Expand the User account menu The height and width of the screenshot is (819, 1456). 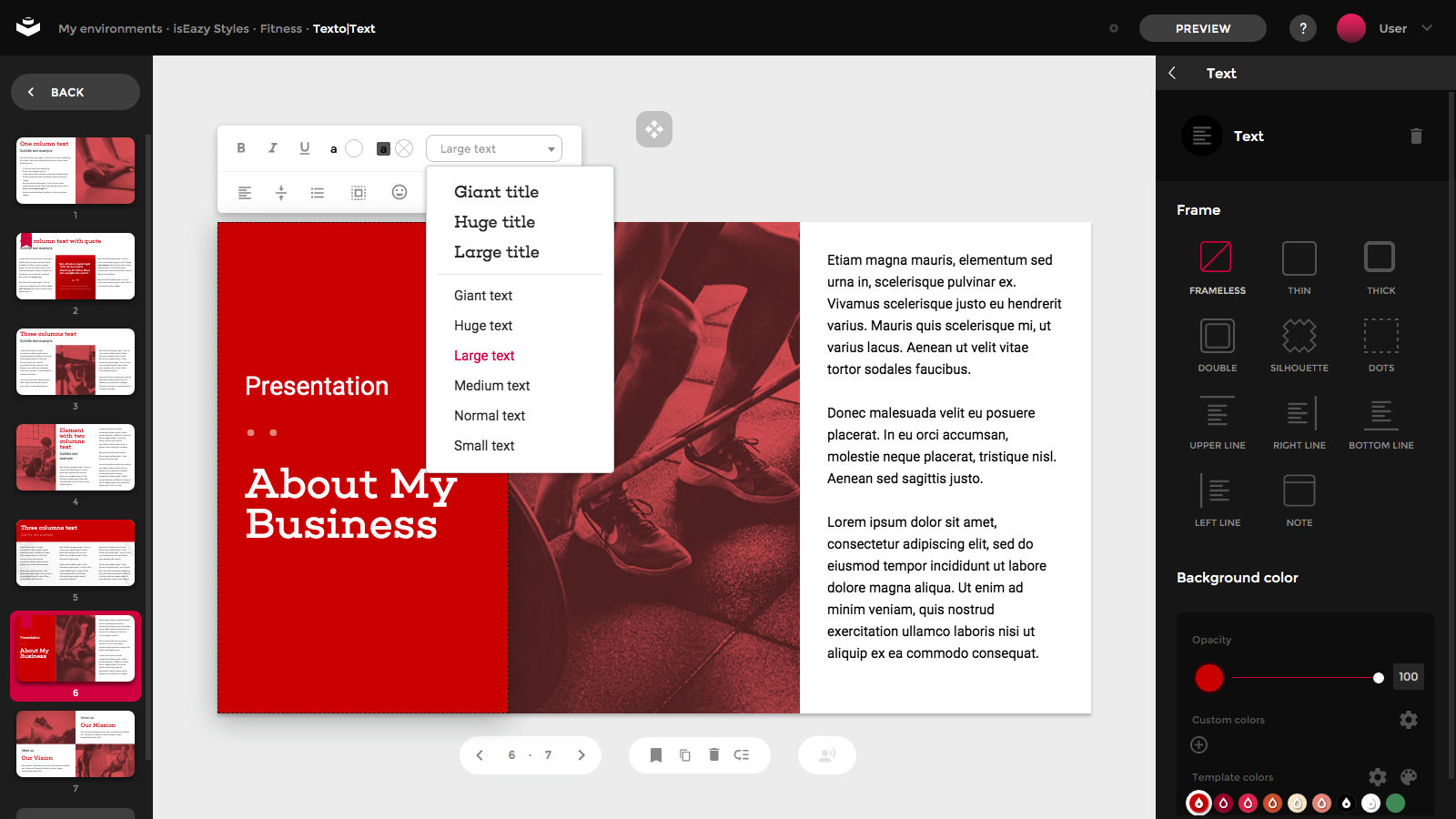(1426, 28)
